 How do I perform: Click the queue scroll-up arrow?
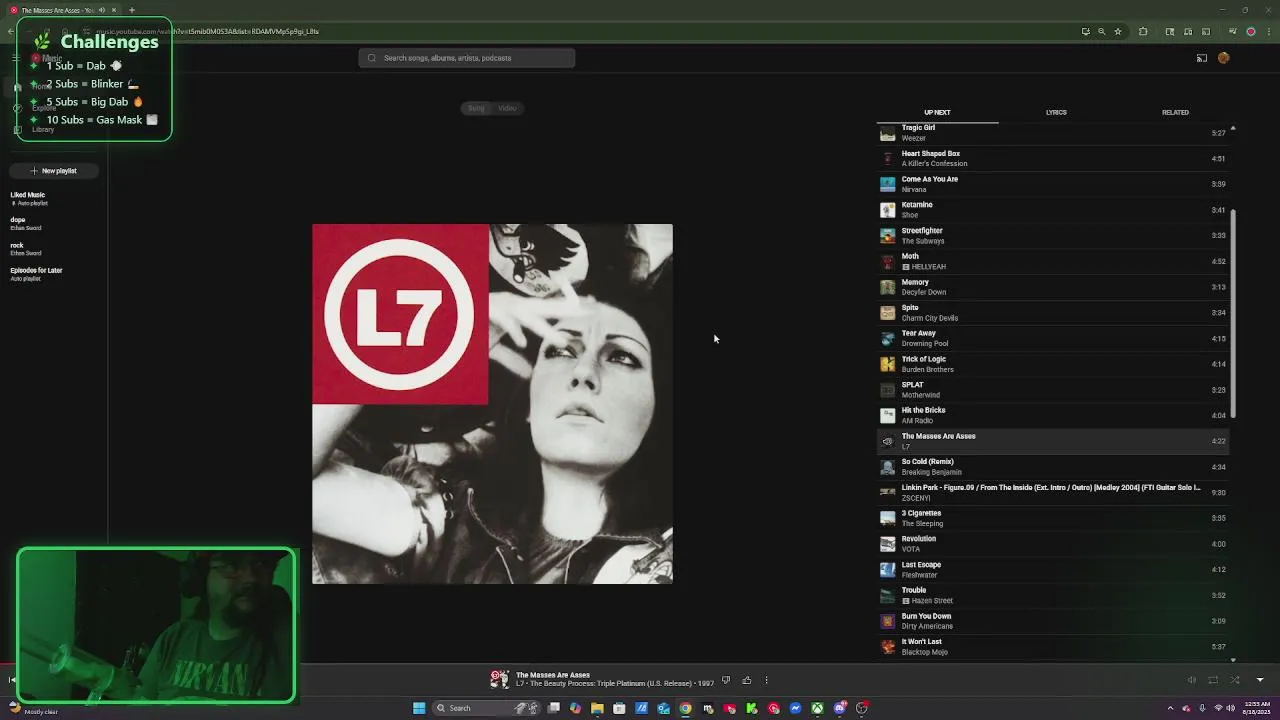click(x=1233, y=128)
